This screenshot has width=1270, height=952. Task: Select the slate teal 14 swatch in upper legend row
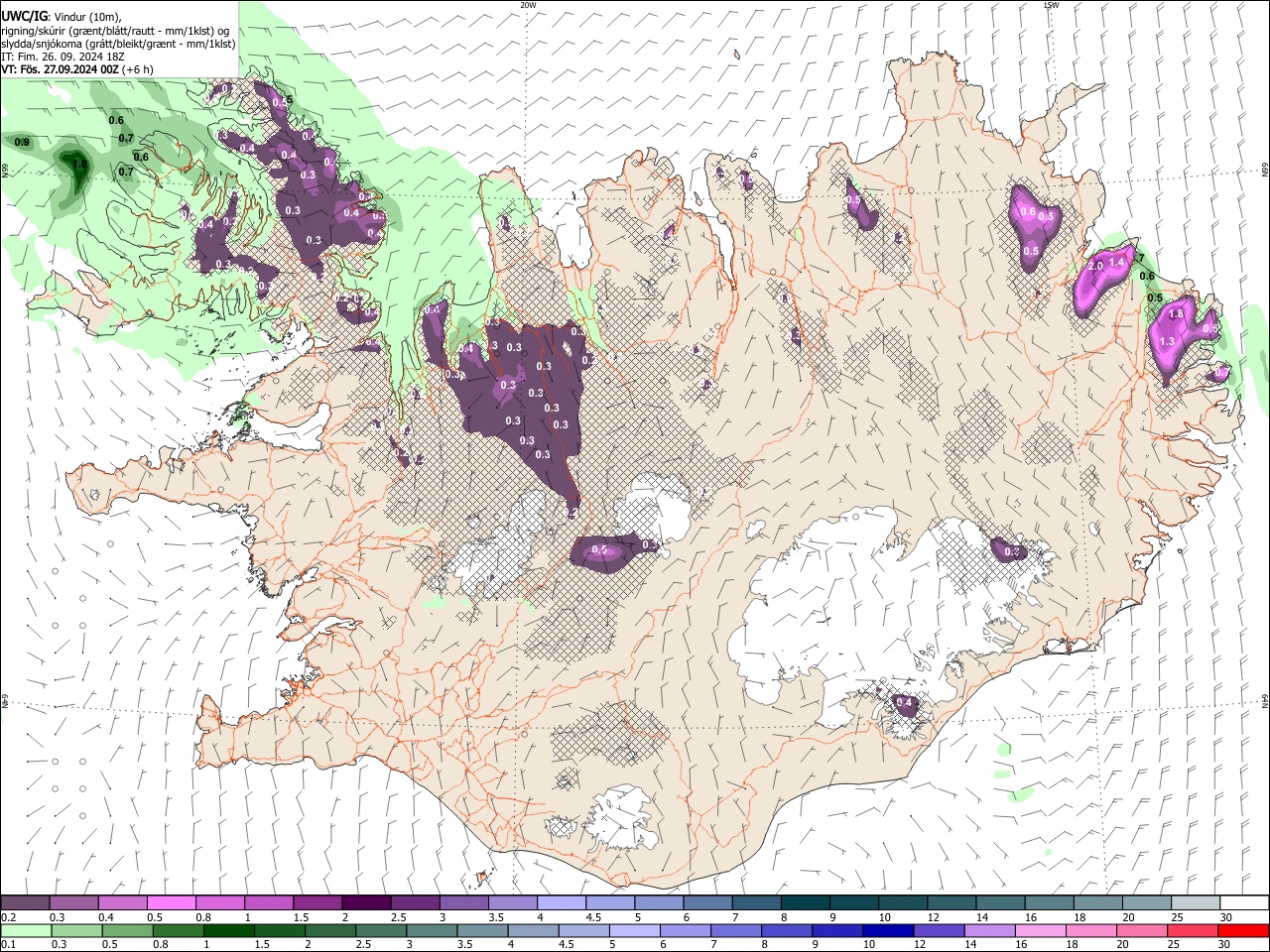pyautogui.click(x=1000, y=902)
